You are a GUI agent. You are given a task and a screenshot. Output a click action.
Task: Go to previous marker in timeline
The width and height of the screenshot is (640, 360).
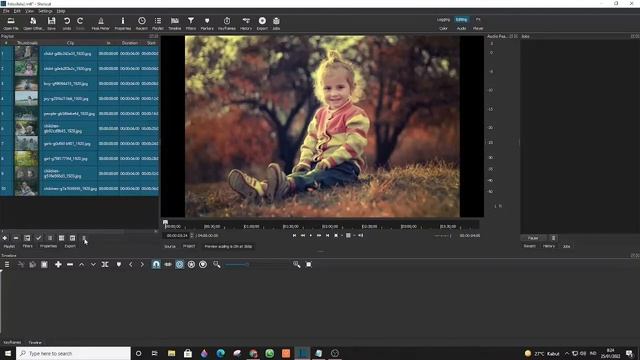[x=131, y=264]
